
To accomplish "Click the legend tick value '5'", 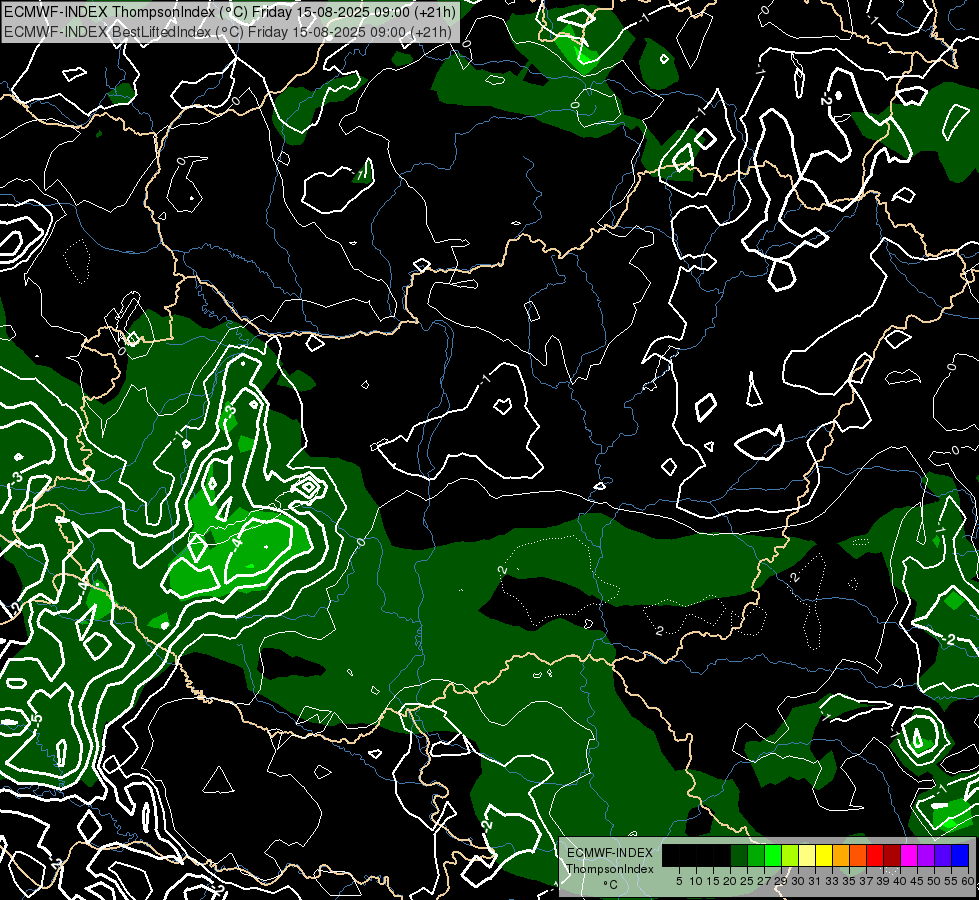I will click(679, 881).
